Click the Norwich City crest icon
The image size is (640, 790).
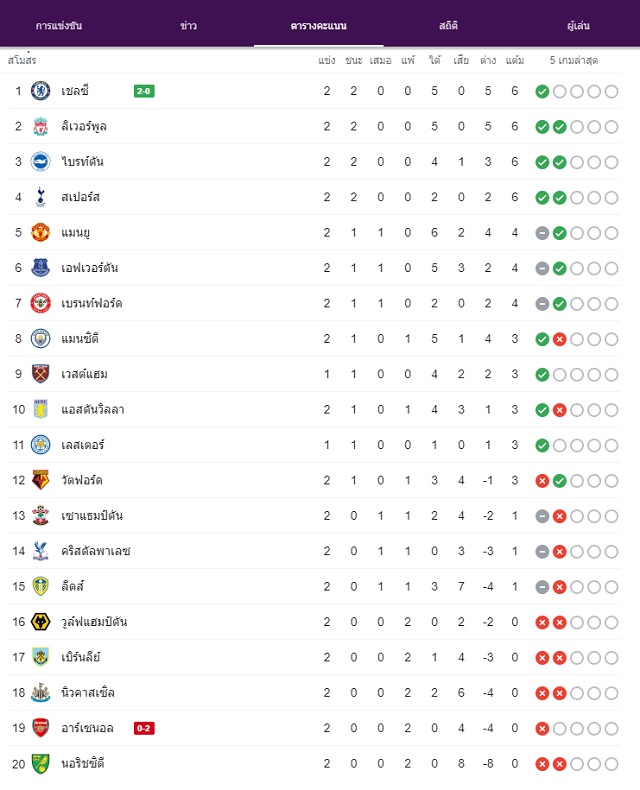tap(40, 763)
